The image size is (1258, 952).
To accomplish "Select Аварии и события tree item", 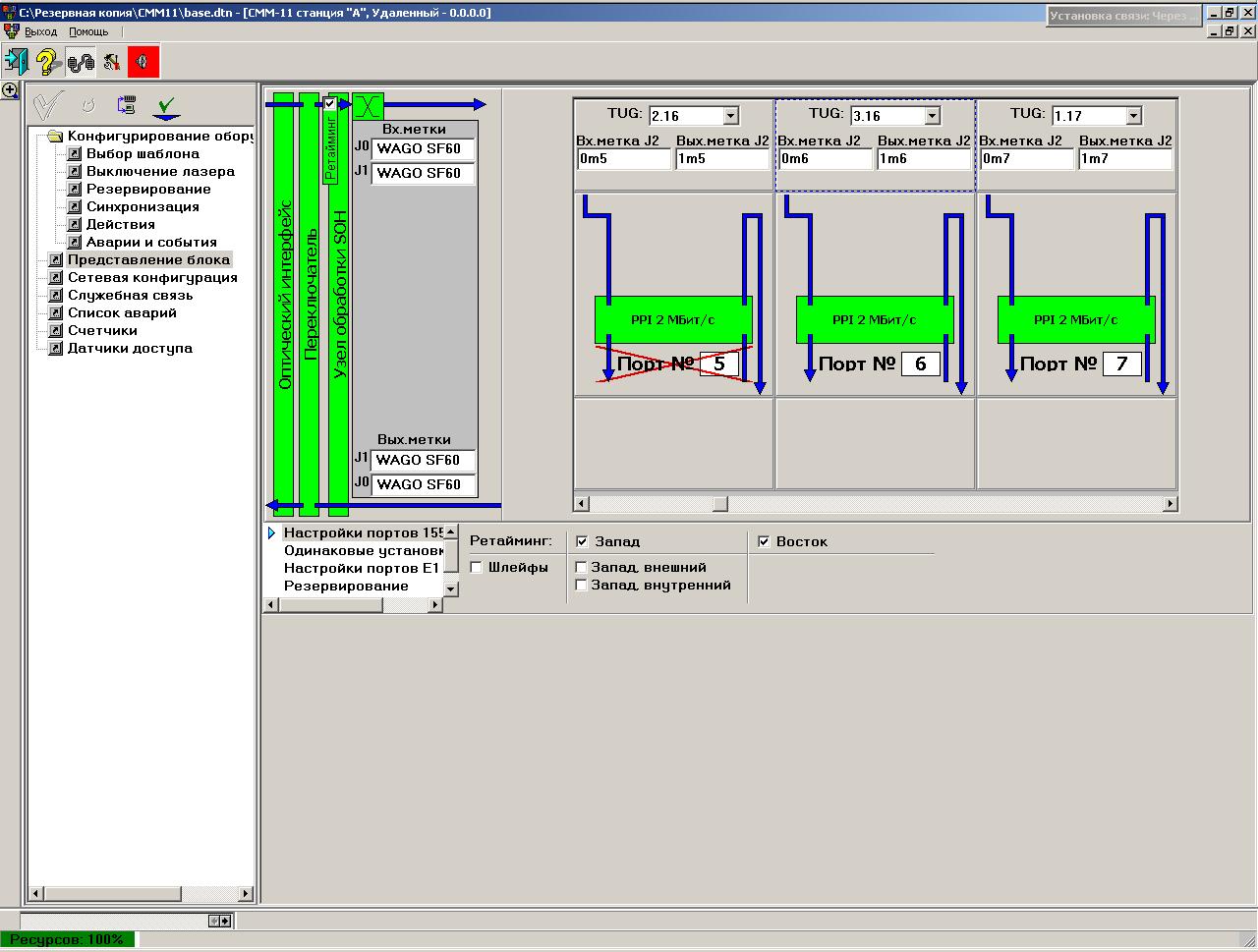I will tap(151, 243).
